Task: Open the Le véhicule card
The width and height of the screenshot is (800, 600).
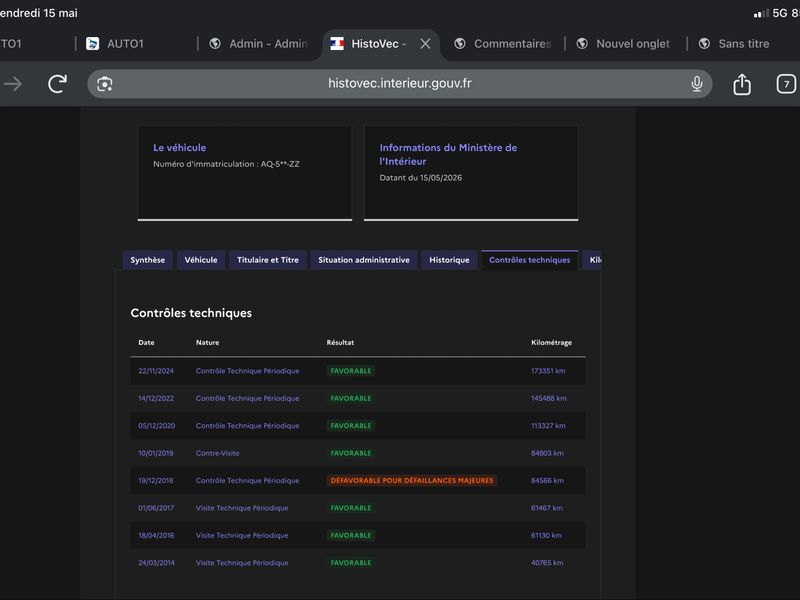Action: point(245,173)
